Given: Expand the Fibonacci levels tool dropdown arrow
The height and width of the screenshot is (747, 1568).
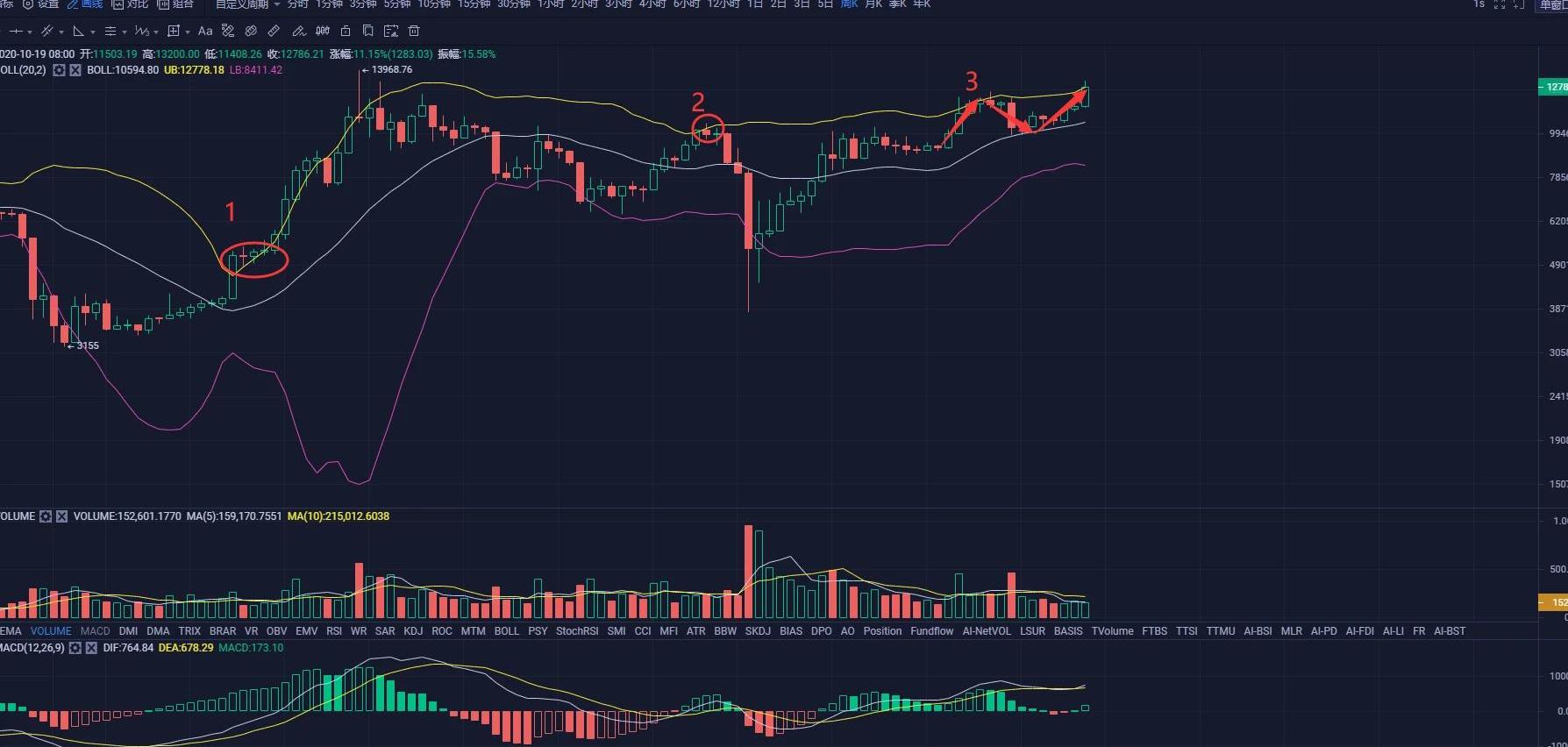Looking at the screenshot, I should 125,32.
